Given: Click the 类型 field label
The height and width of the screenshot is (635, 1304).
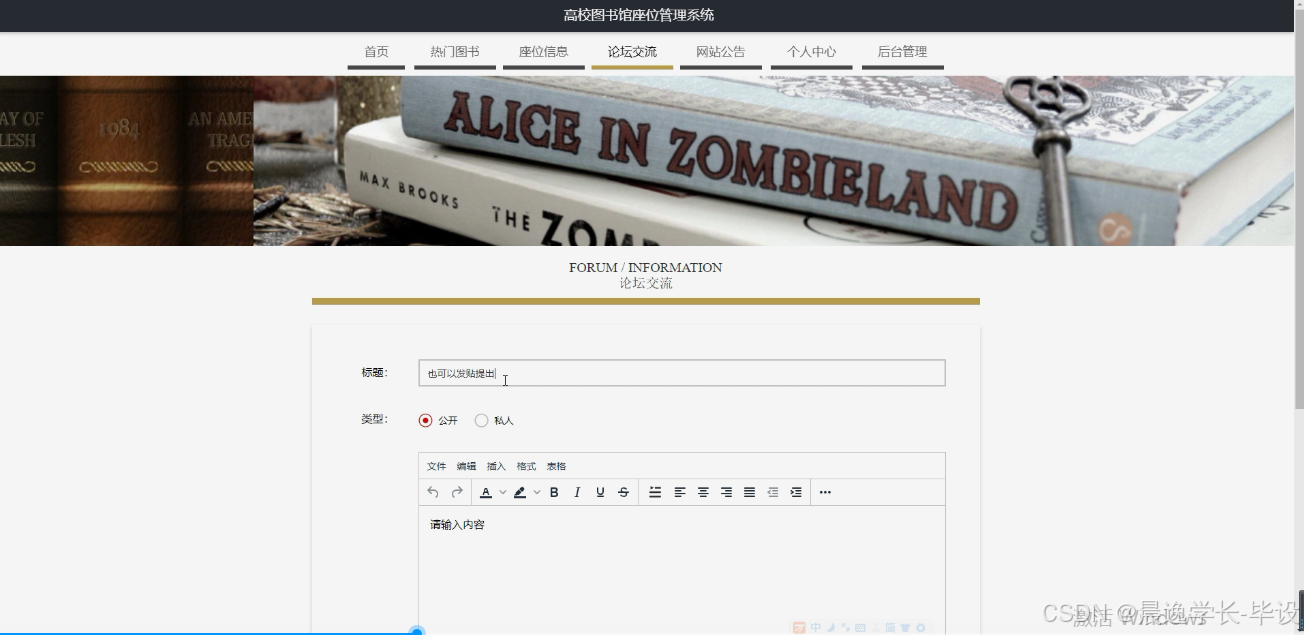Looking at the screenshot, I should click(375, 420).
